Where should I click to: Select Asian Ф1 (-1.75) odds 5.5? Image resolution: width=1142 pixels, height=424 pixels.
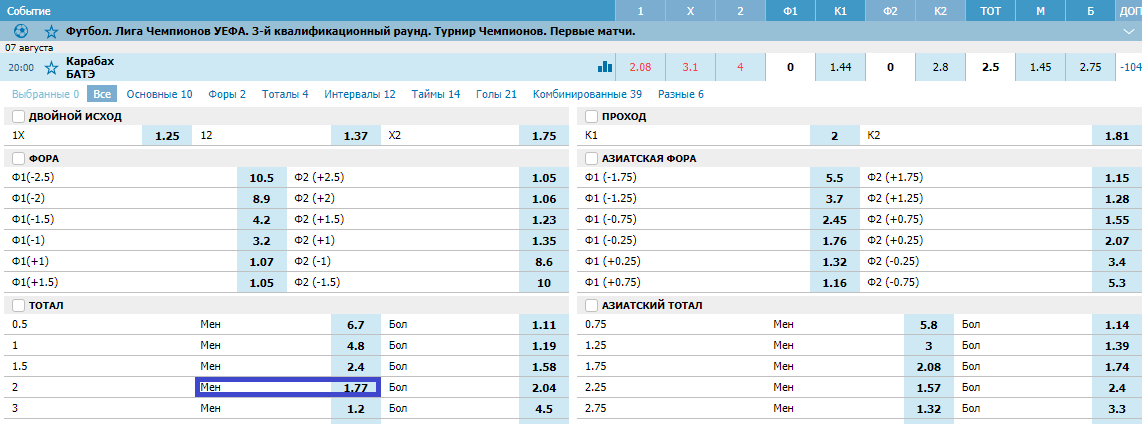835,178
